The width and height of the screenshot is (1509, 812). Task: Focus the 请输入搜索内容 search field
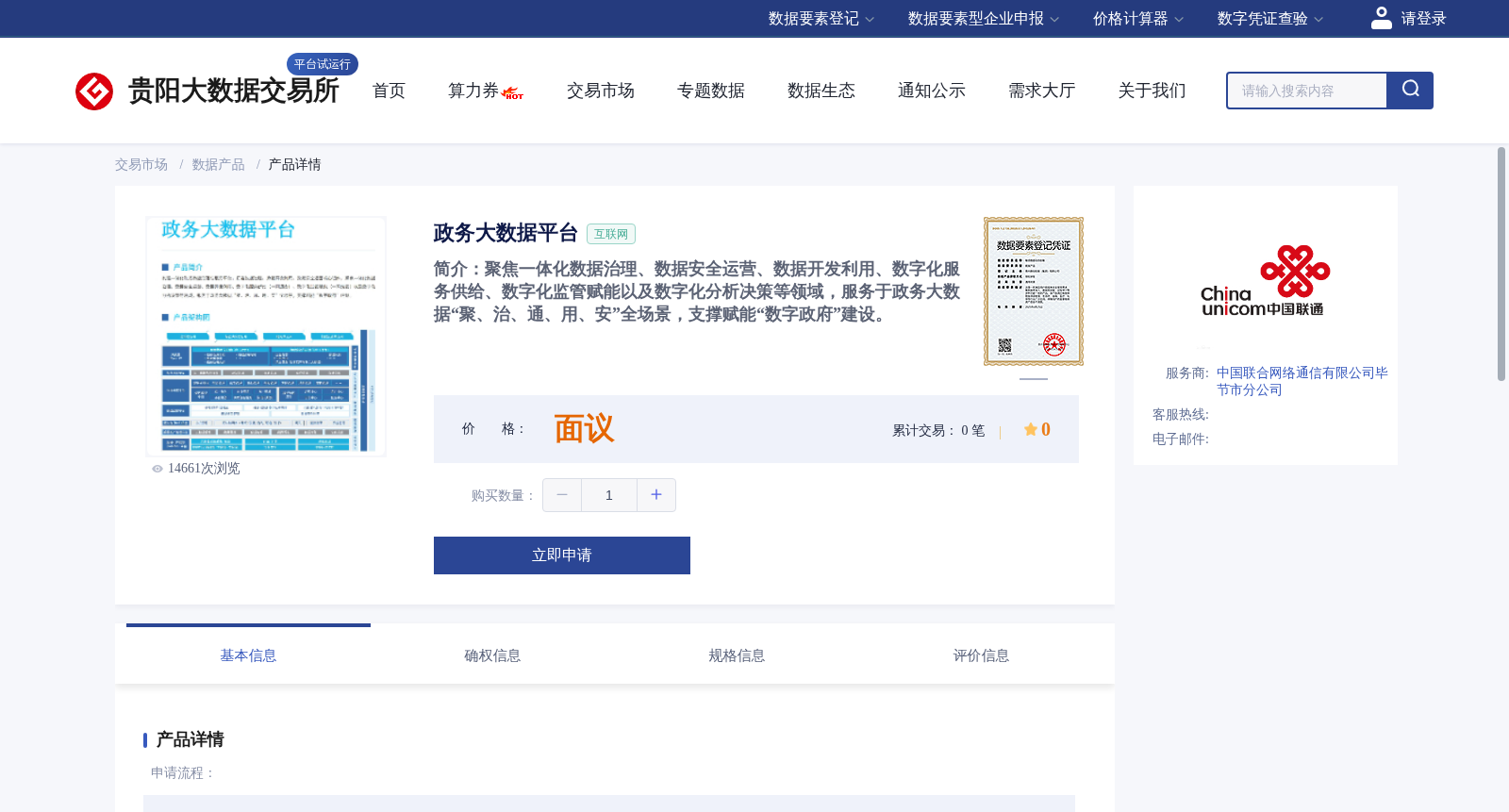click(x=1307, y=91)
